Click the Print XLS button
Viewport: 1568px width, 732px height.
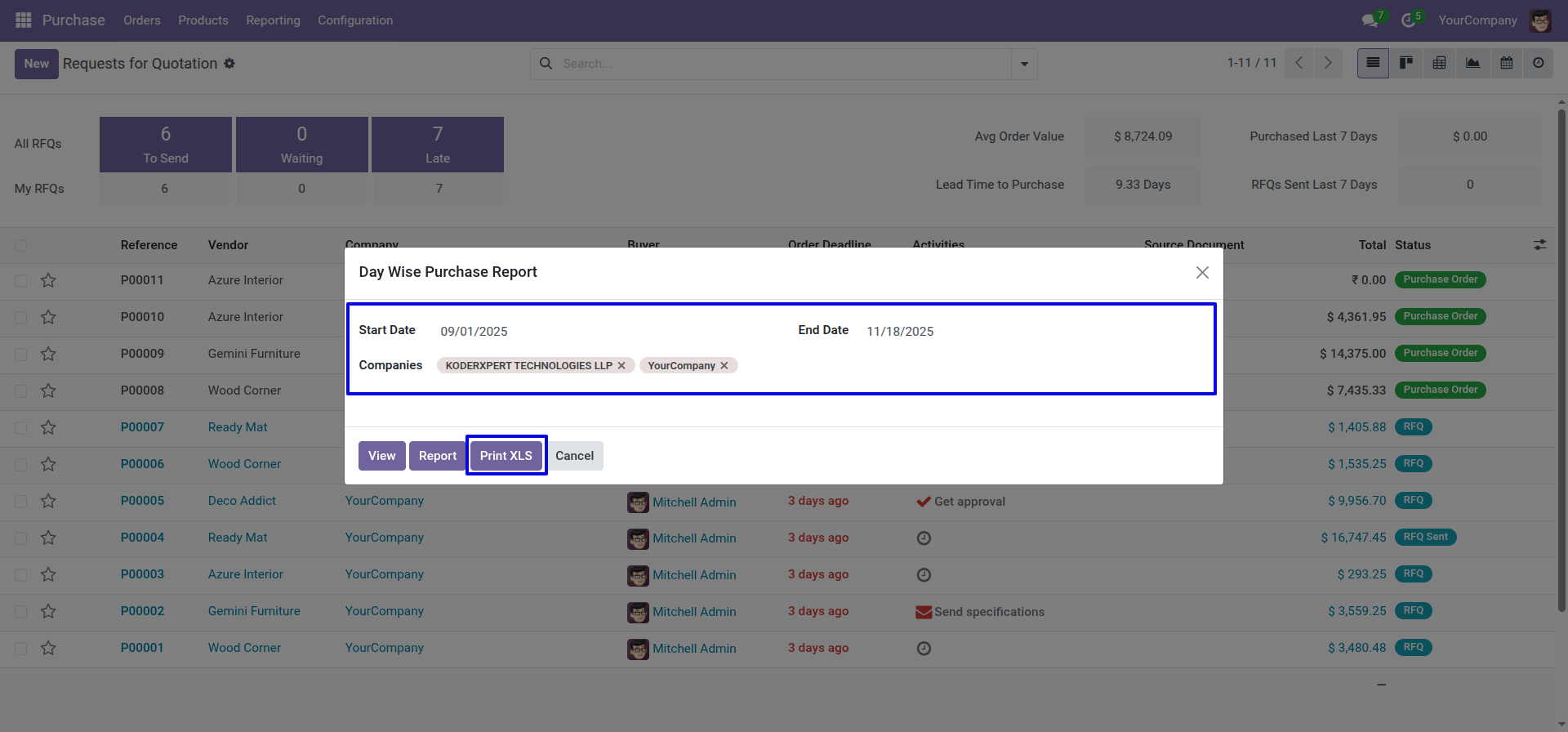pyautogui.click(x=506, y=456)
